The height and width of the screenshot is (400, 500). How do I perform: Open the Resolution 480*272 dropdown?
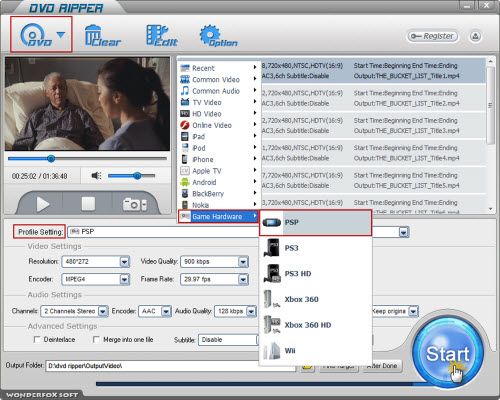(125, 262)
